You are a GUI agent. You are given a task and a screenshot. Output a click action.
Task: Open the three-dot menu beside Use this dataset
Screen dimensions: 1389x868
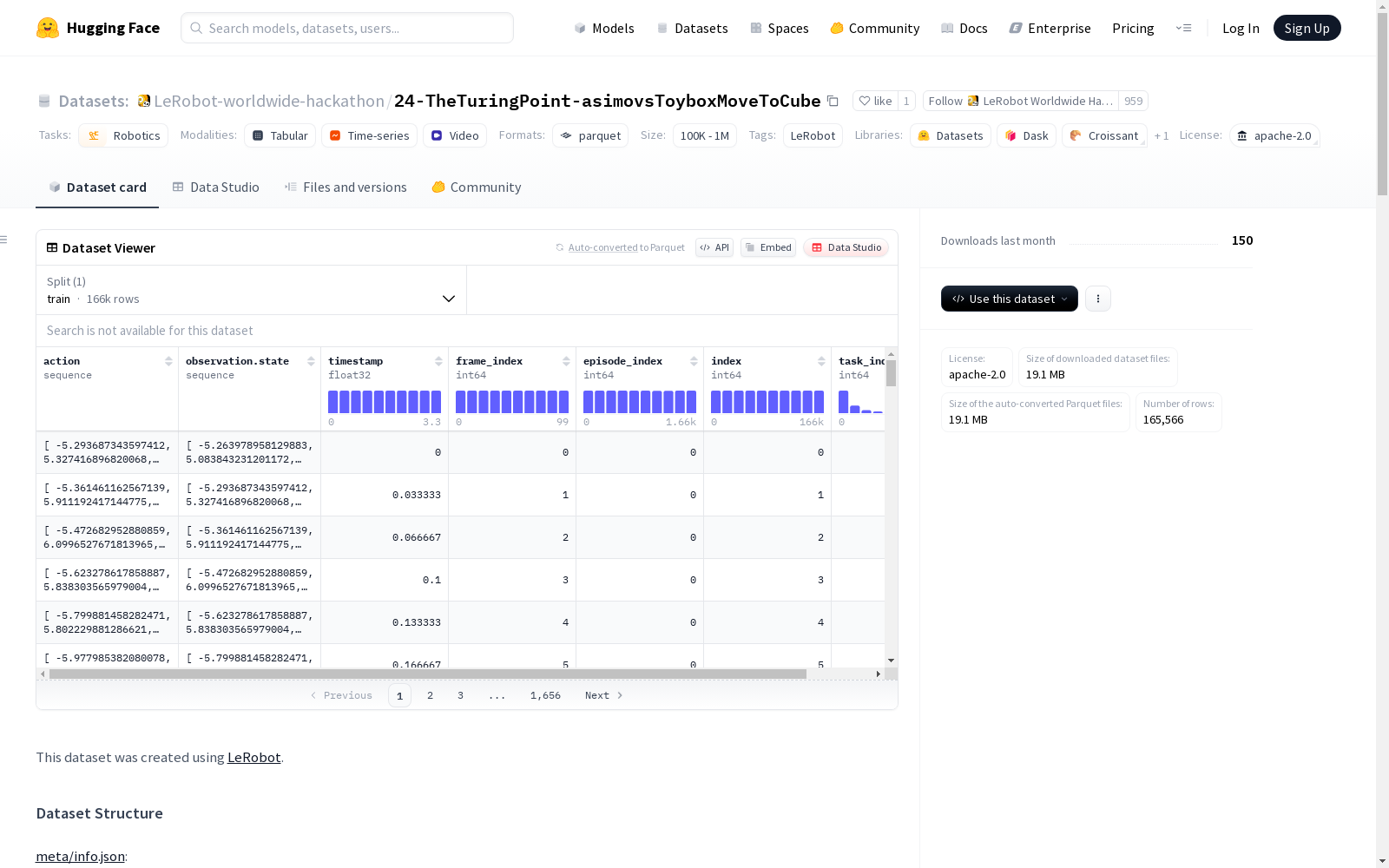[x=1098, y=299]
